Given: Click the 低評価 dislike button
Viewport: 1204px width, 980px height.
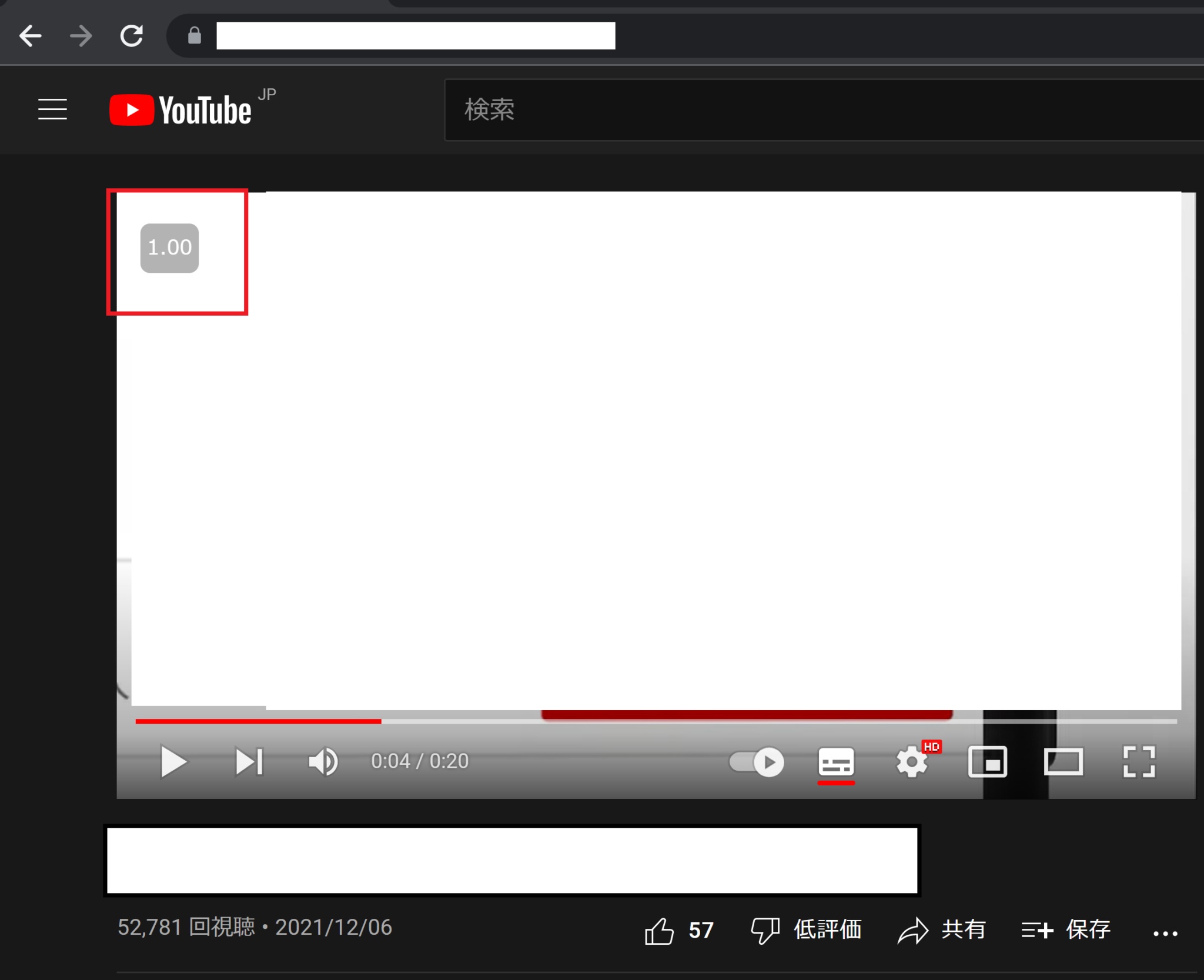Looking at the screenshot, I should (x=764, y=929).
